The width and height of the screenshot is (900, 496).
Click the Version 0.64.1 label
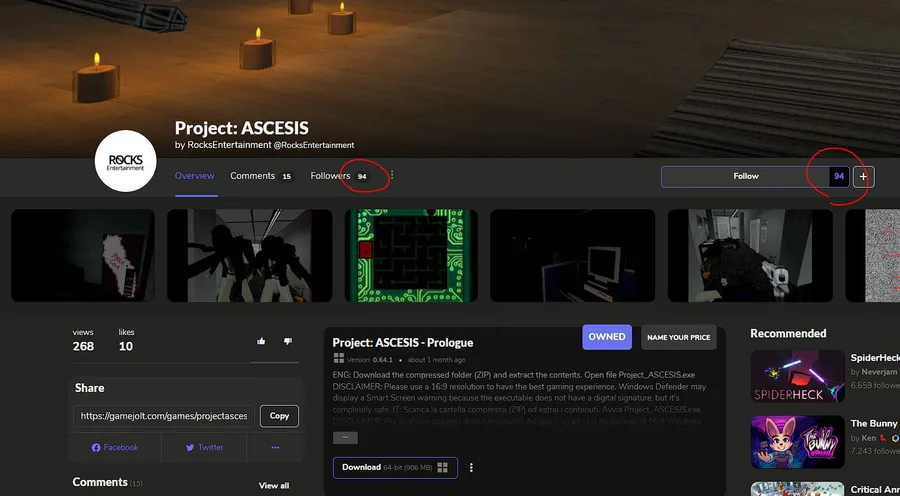click(369, 360)
